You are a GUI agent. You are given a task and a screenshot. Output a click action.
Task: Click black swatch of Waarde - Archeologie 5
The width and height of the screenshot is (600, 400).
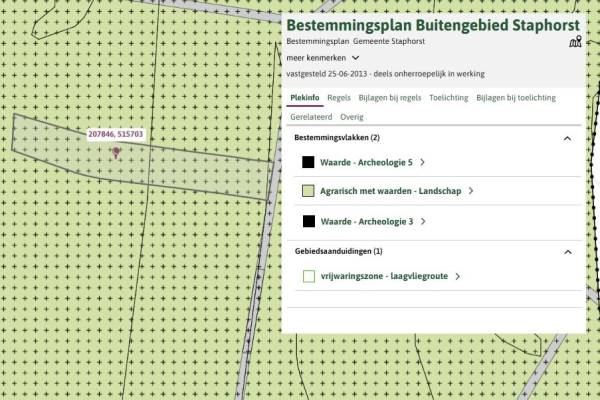(308, 162)
